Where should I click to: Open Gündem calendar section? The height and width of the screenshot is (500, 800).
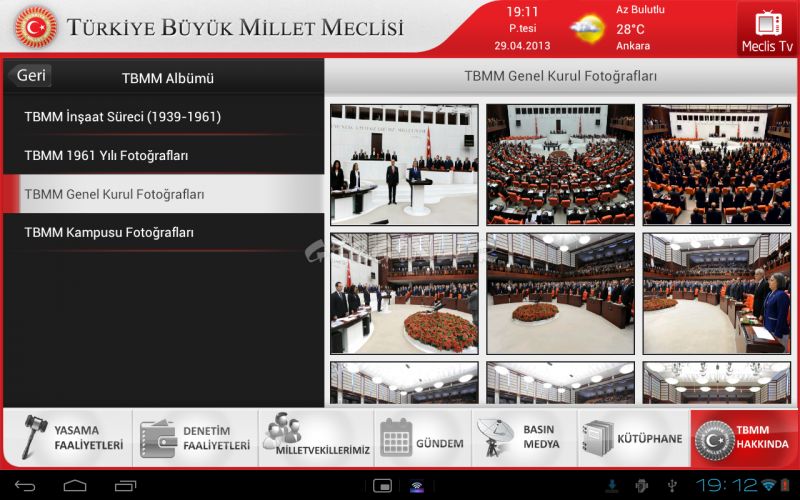click(x=422, y=438)
